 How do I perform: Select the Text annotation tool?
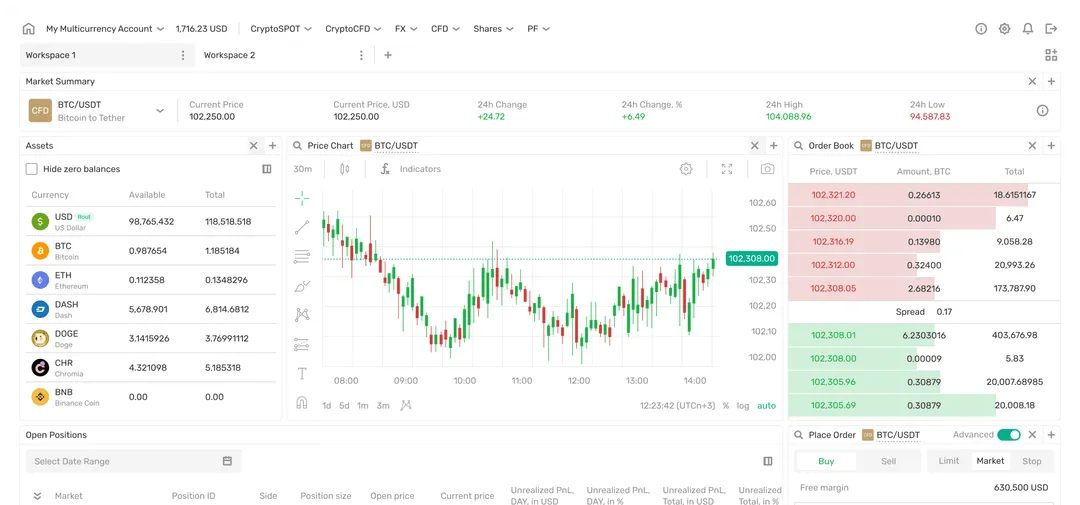[302, 373]
